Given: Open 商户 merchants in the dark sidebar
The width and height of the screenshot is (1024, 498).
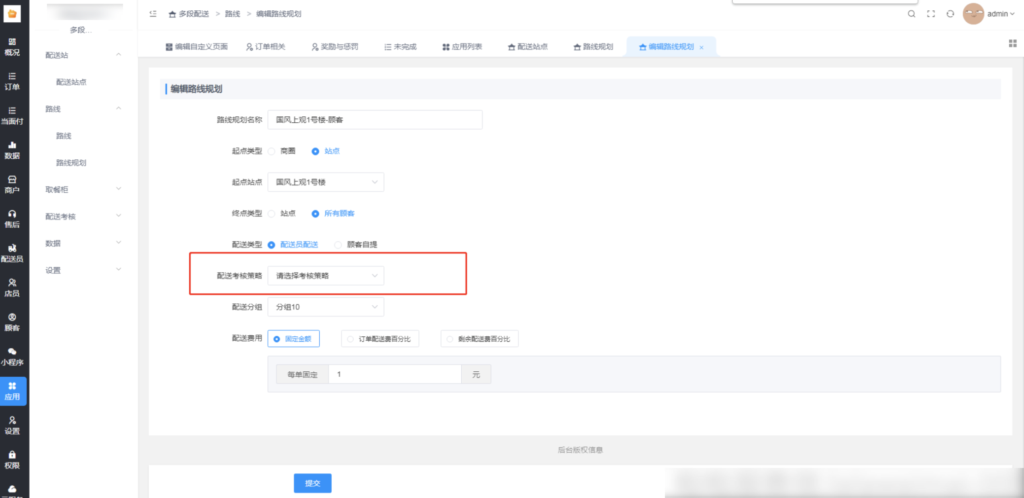Looking at the screenshot, I should (x=12, y=184).
